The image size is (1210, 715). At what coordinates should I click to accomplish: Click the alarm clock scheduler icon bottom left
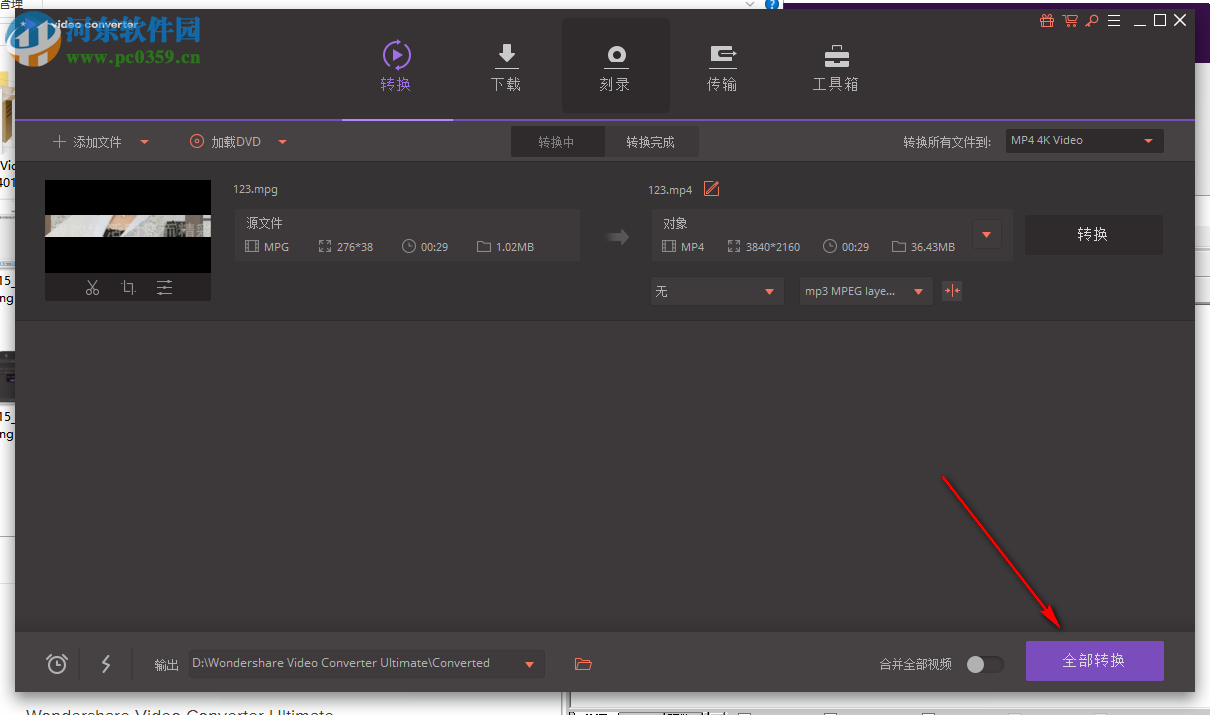coord(56,663)
